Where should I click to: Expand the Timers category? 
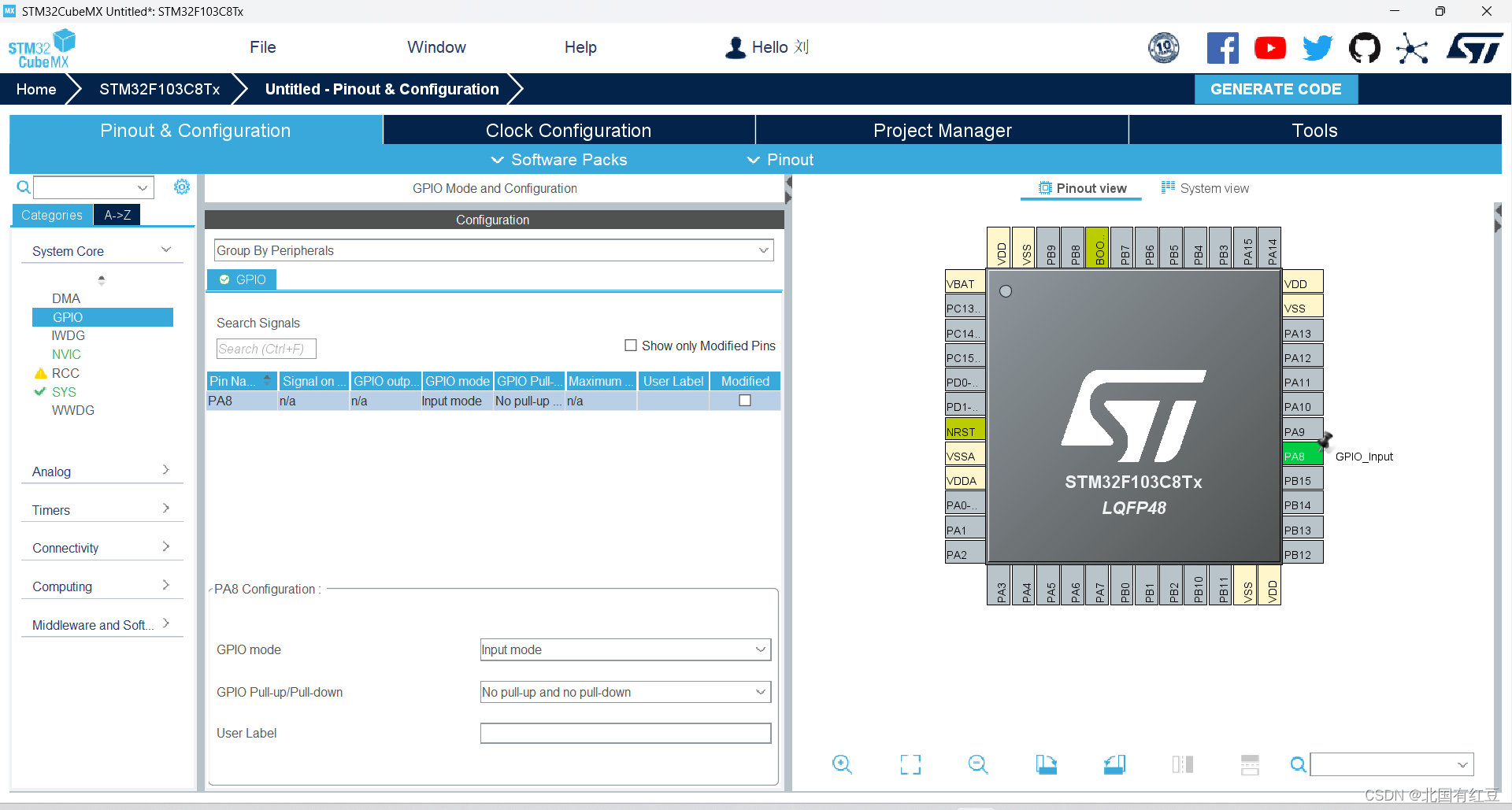click(102, 509)
